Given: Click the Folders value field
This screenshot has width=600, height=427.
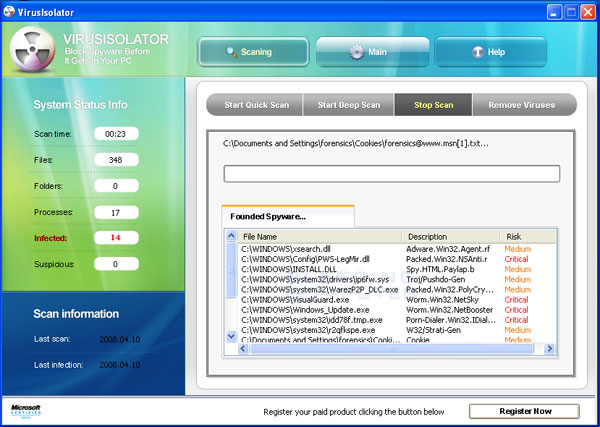Looking at the screenshot, I should point(116,186).
